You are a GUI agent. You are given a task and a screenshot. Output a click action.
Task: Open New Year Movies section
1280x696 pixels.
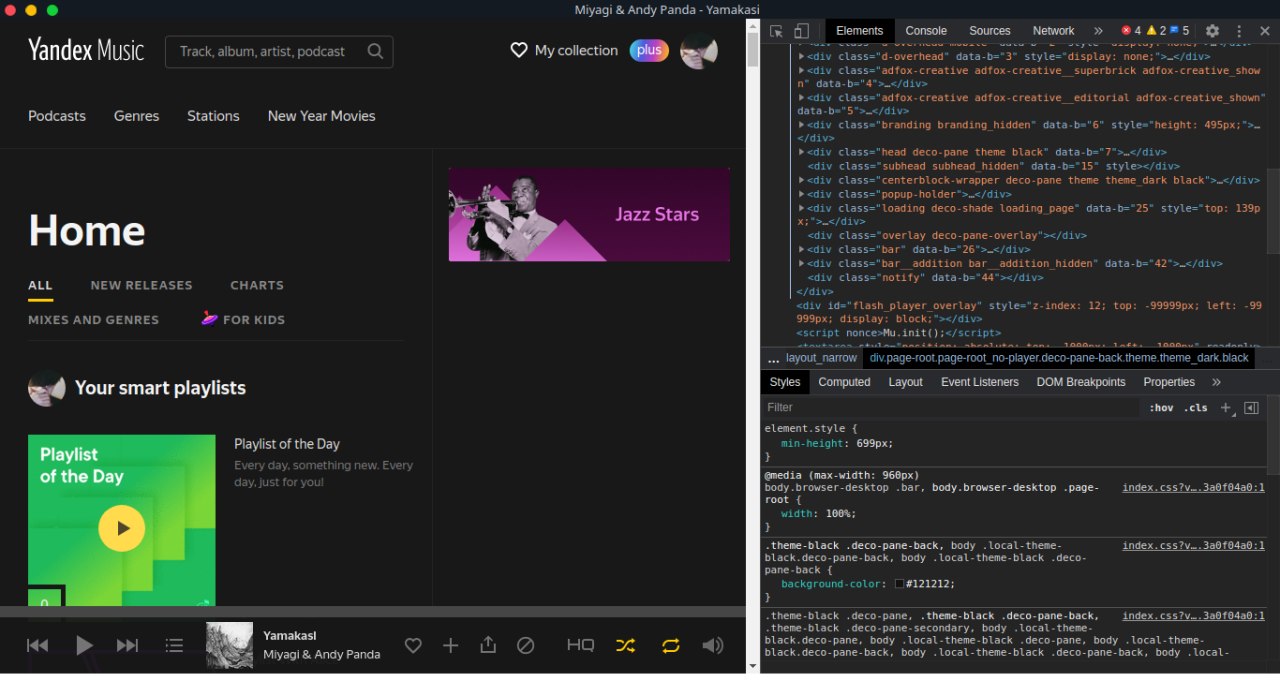321,116
